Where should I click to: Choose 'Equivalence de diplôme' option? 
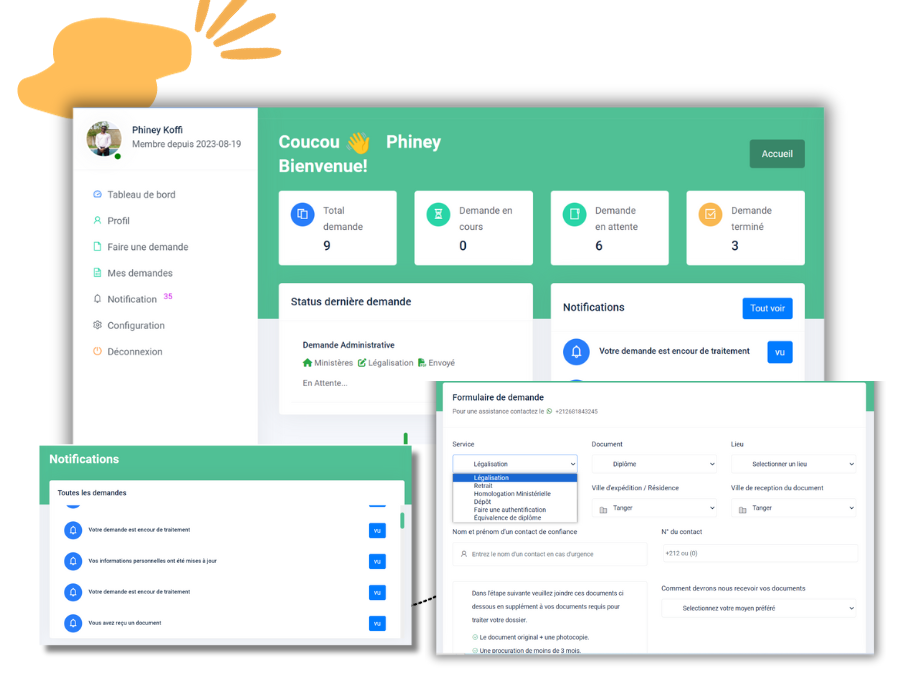(x=507, y=518)
